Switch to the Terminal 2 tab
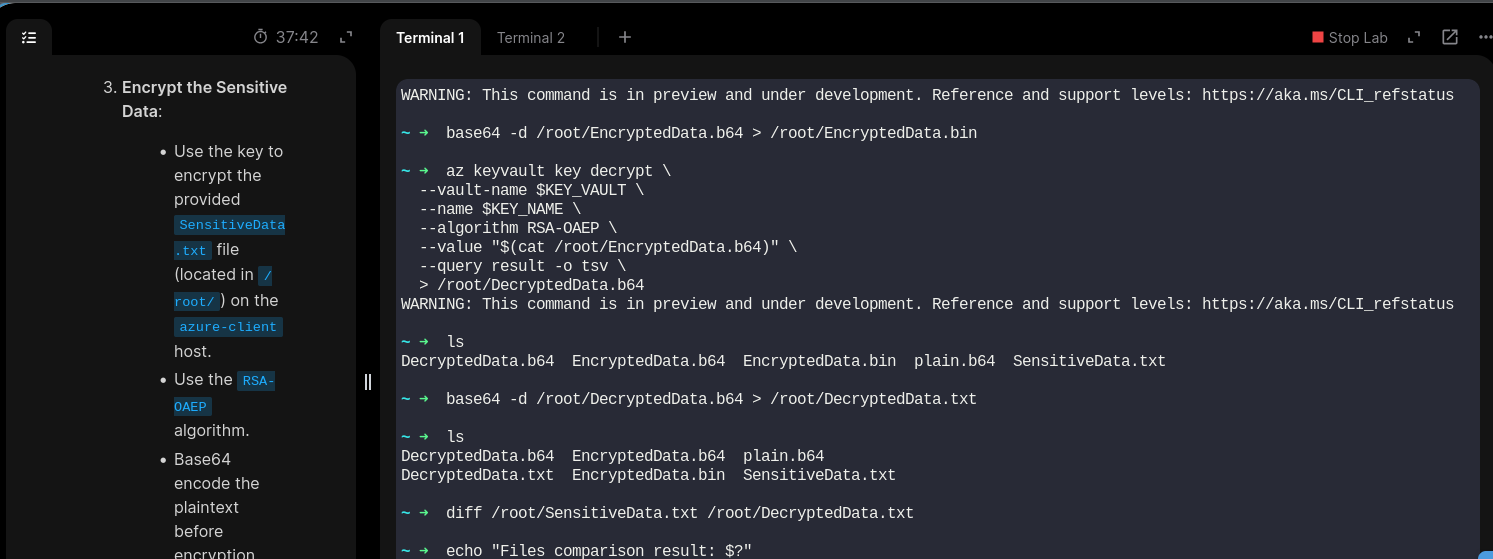 pos(531,38)
